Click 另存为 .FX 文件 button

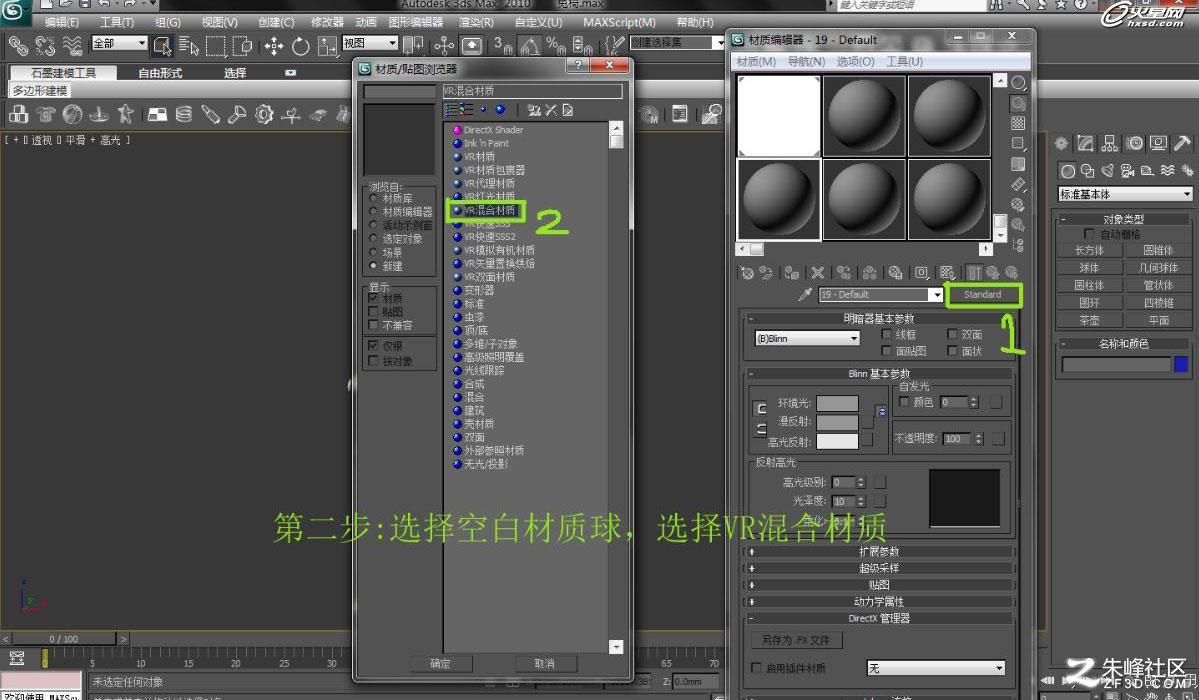[795, 640]
